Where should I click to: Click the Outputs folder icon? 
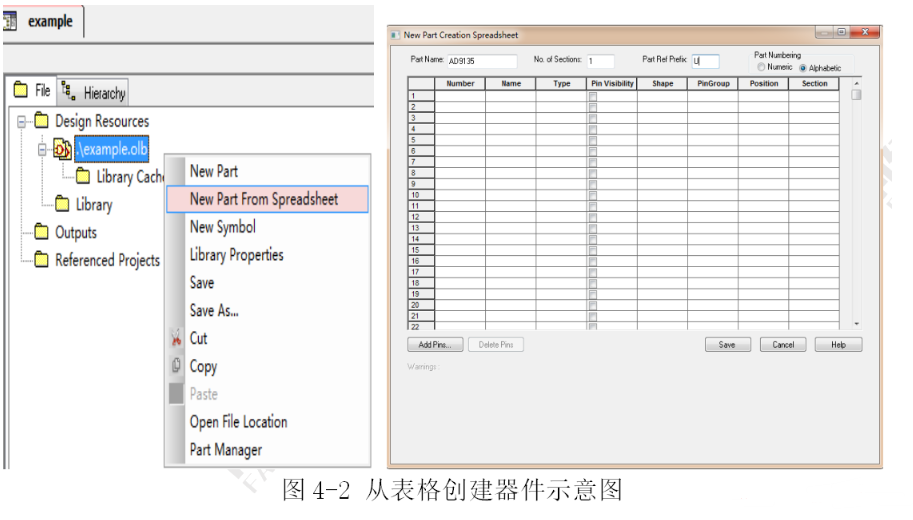coord(41,231)
